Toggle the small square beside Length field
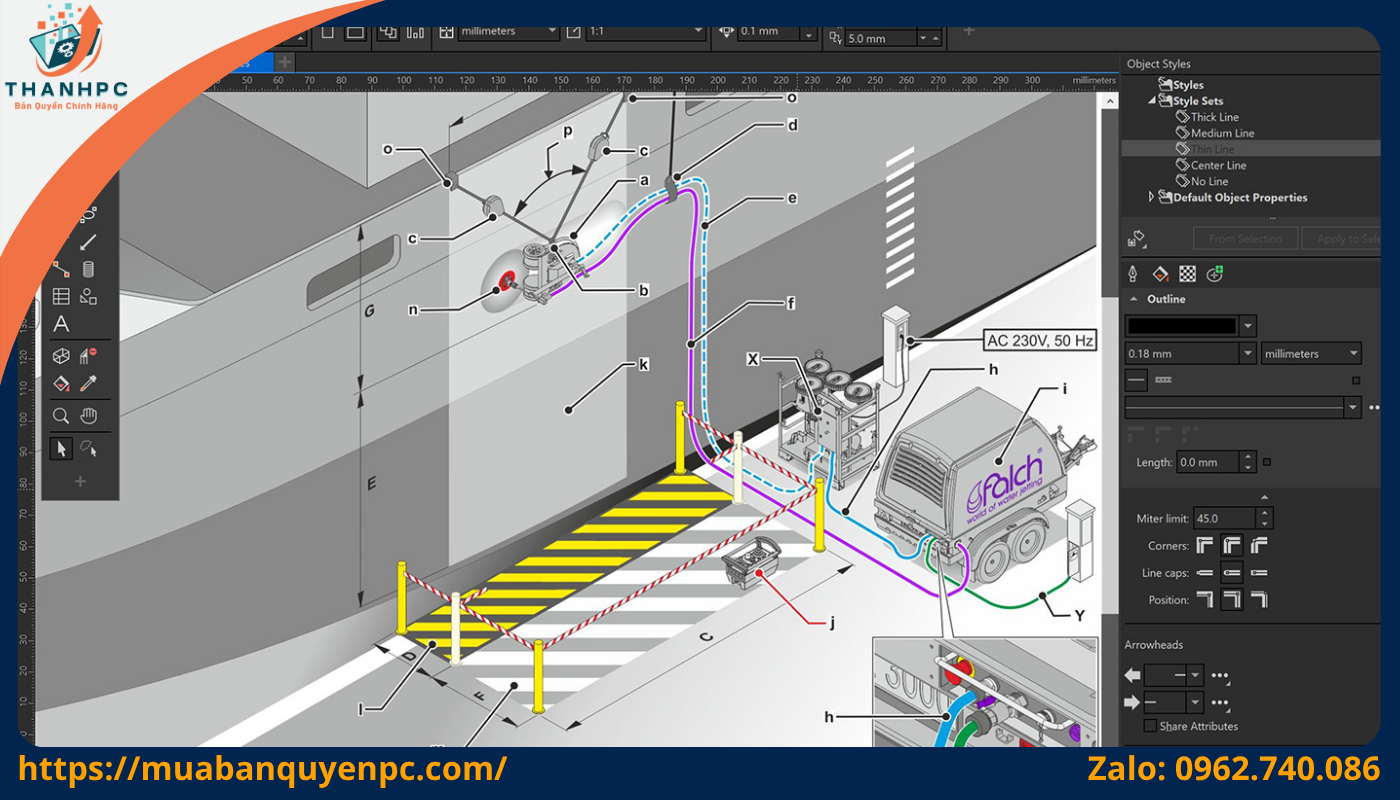Viewport: 1400px width, 800px height. pyautogui.click(x=1267, y=462)
